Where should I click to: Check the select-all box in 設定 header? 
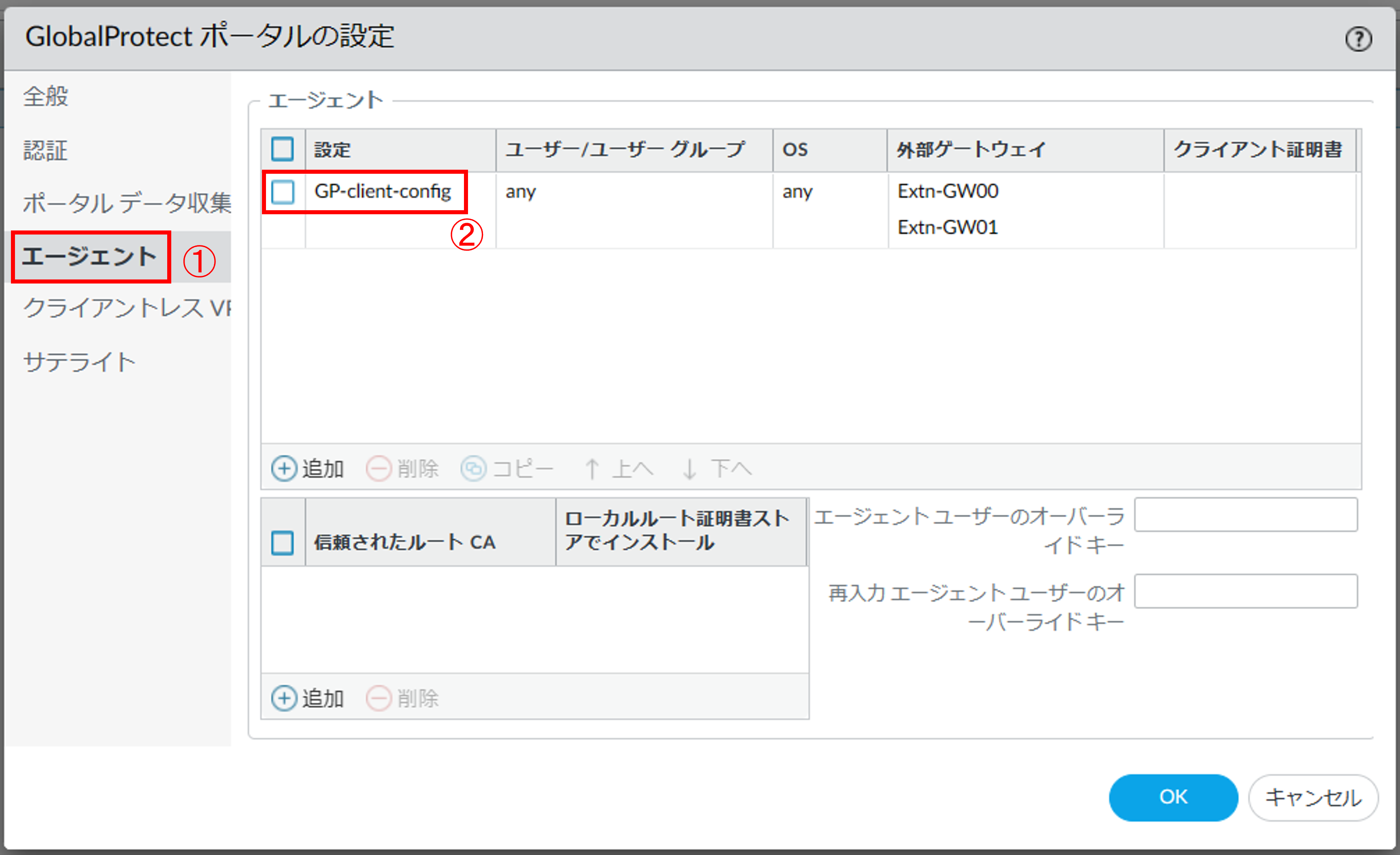tap(282, 149)
